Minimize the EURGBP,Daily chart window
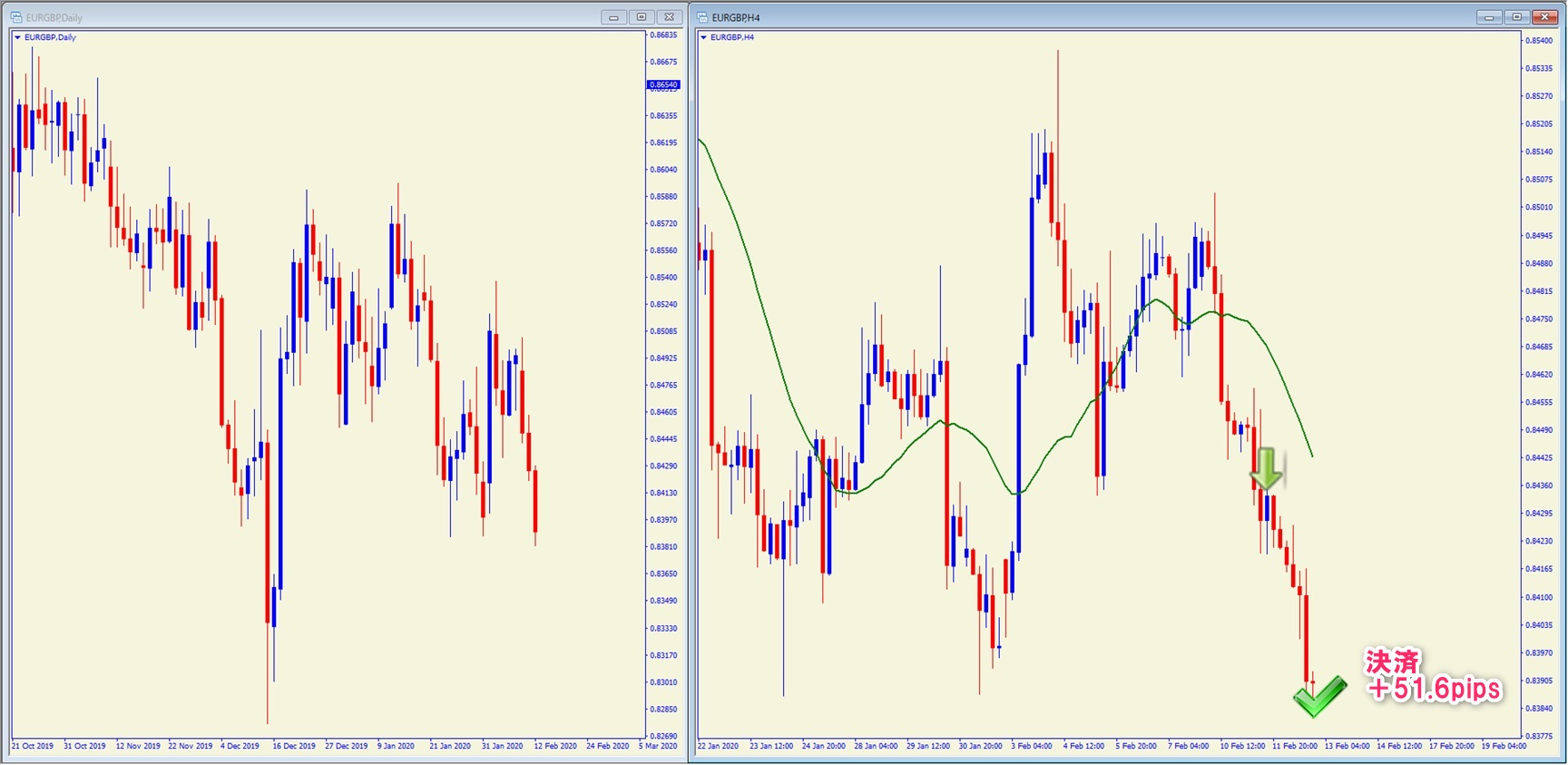This screenshot has width=1568, height=765. (613, 17)
